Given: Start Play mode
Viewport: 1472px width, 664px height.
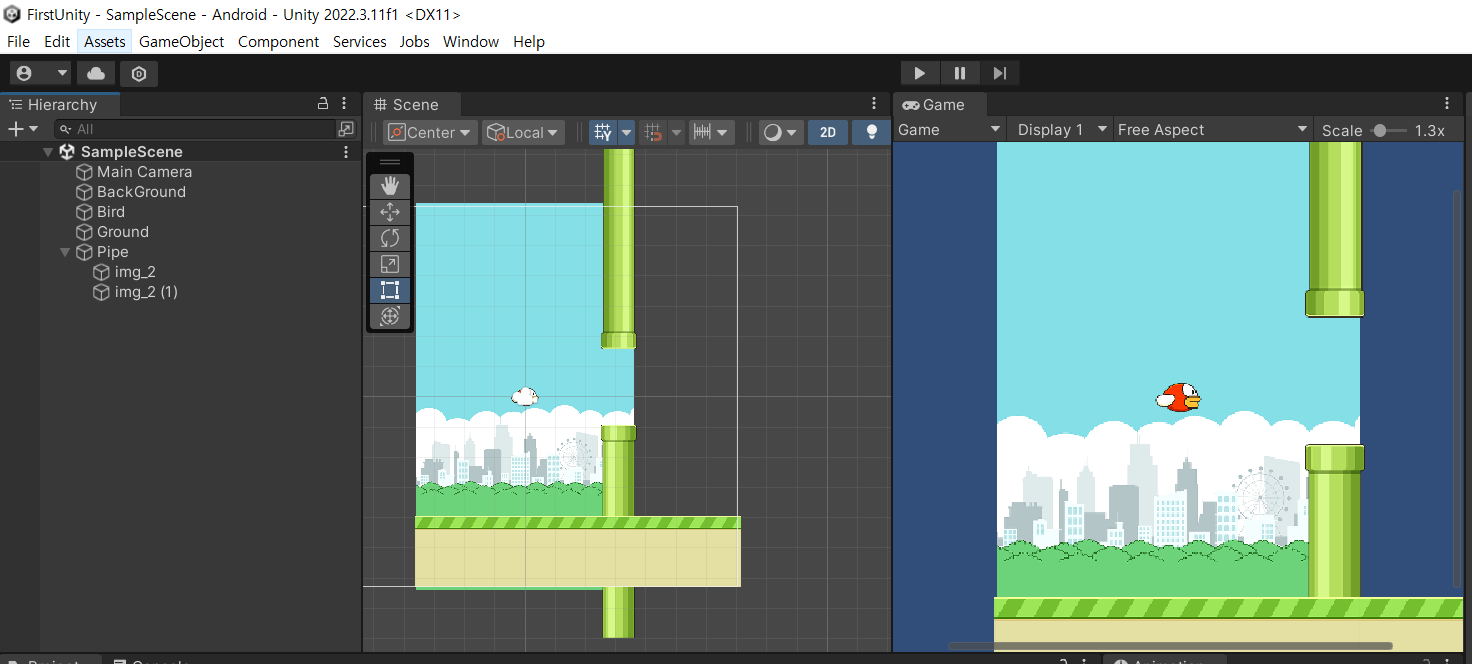Looking at the screenshot, I should click(x=920, y=73).
